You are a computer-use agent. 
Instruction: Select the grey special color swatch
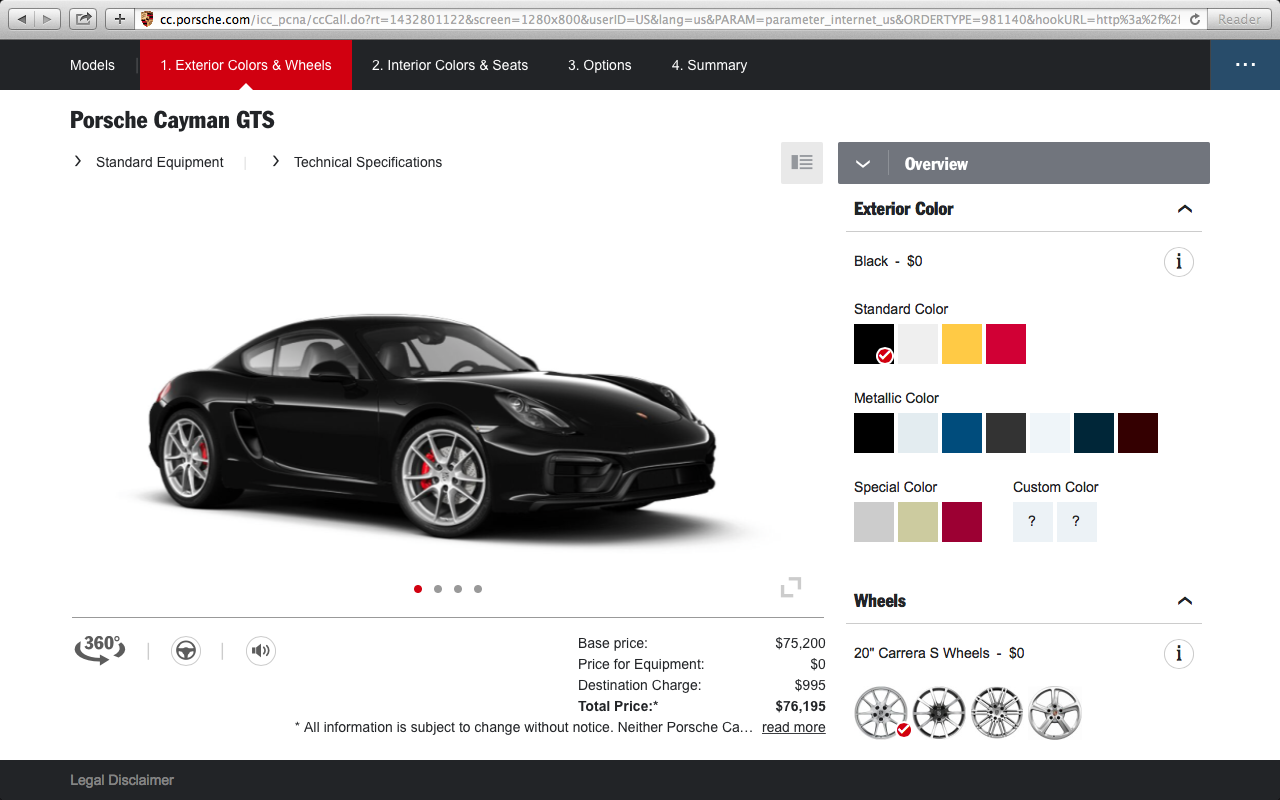point(874,522)
